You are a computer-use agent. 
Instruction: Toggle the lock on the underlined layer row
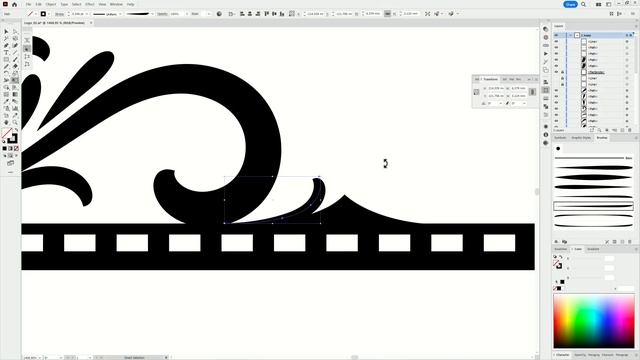point(562,72)
